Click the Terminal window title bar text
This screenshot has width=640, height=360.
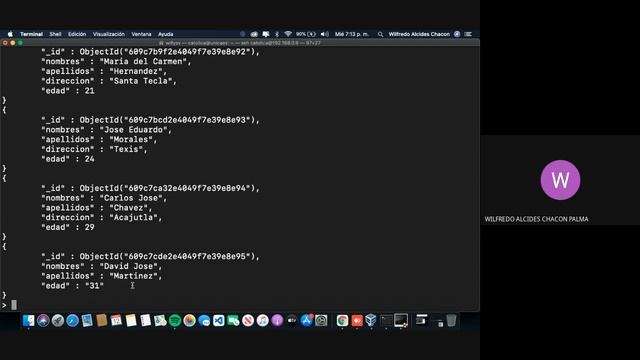click(240, 43)
